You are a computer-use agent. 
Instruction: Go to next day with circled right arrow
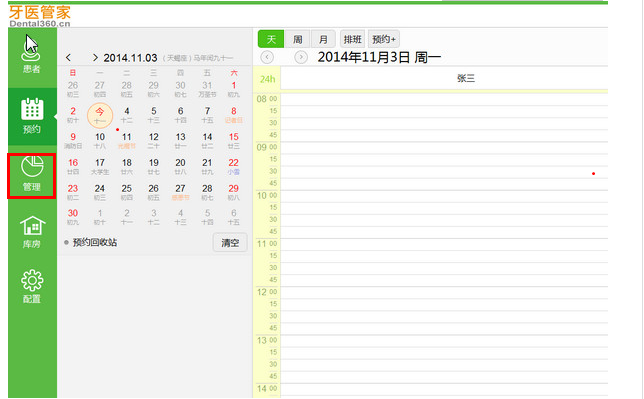click(301, 57)
